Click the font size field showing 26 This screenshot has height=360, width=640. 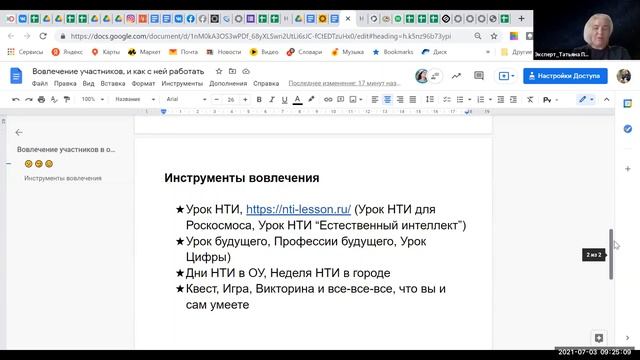[x=231, y=100]
